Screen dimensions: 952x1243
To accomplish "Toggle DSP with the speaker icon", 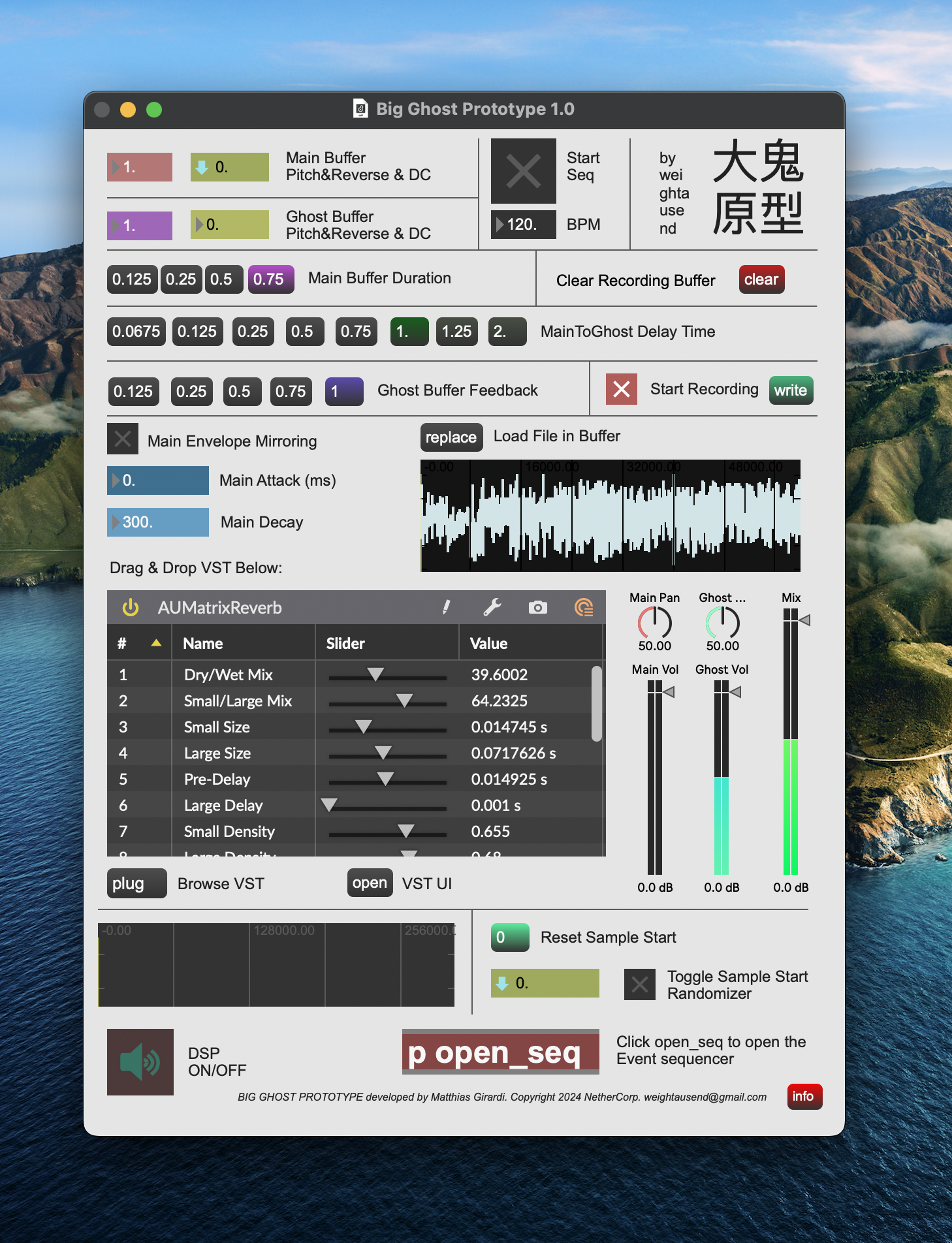I will (x=140, y=1062).
